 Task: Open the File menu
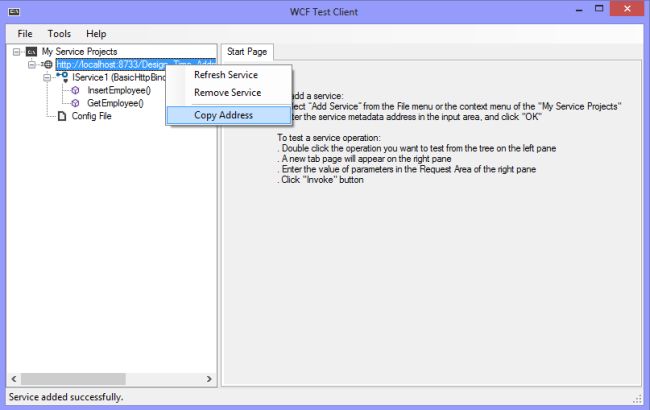pyautogui.click(x=25, y=34)
